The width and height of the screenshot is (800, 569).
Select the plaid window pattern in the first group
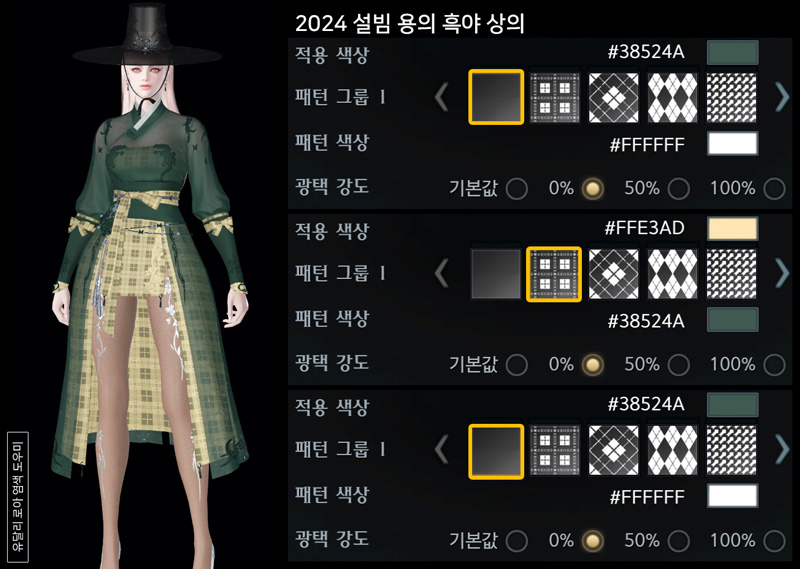click(555, 97)
